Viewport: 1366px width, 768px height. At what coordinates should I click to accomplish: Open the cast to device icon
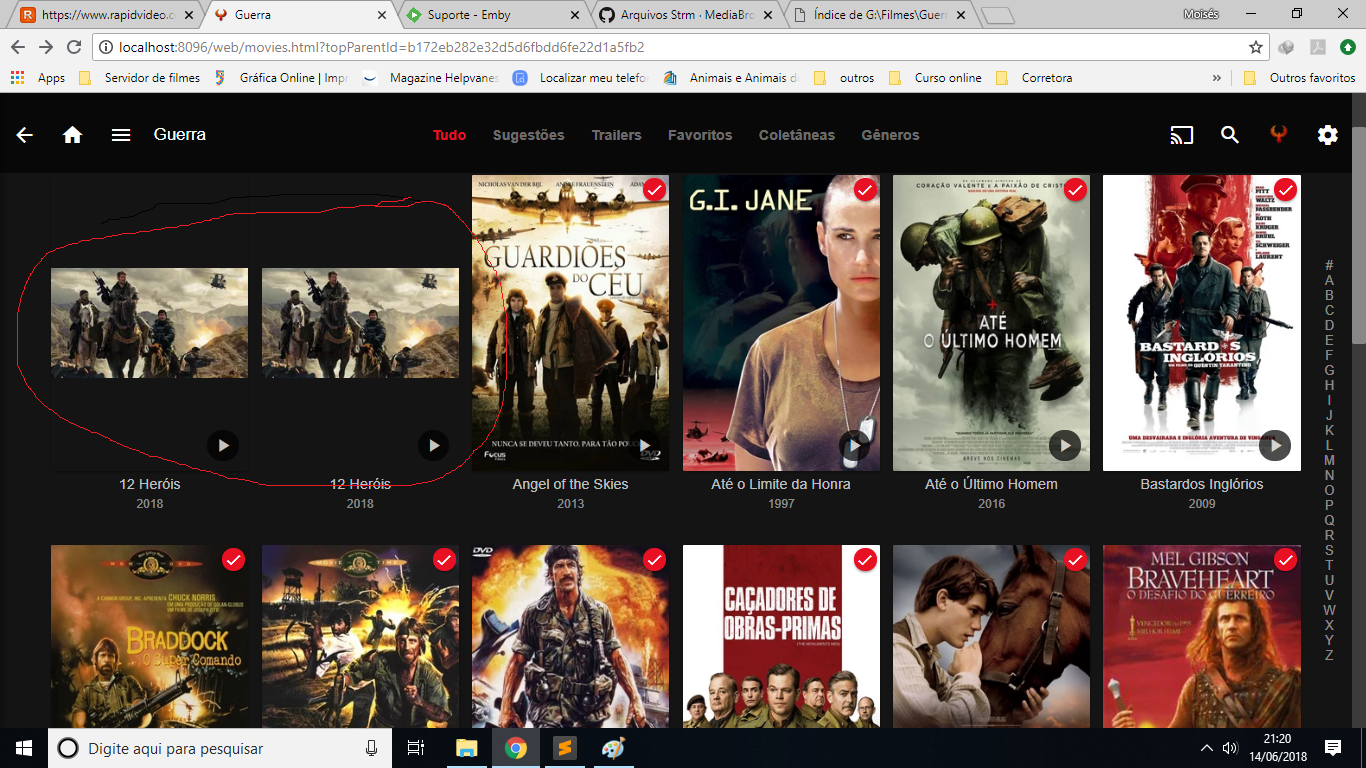tap(1182, 135)
